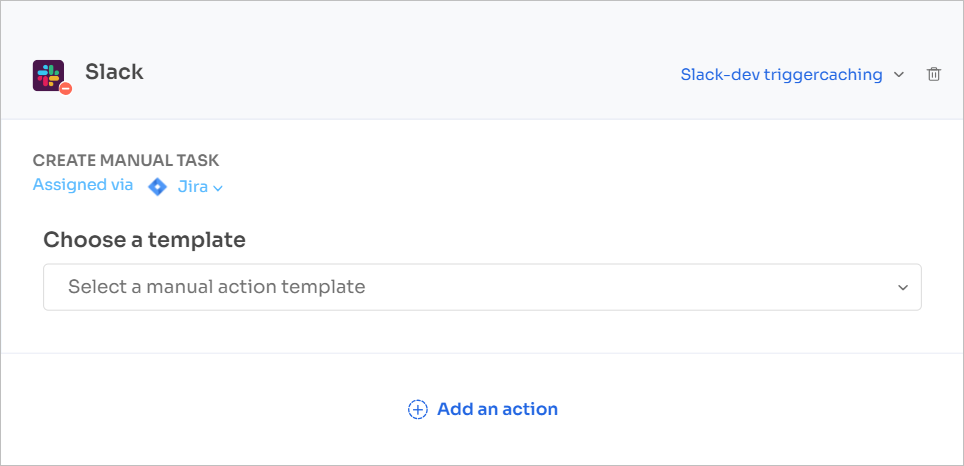Click the blue Jira diamond logo
Image resolution: width=964 pixels, height=466 pixels.
coord(157,186)
